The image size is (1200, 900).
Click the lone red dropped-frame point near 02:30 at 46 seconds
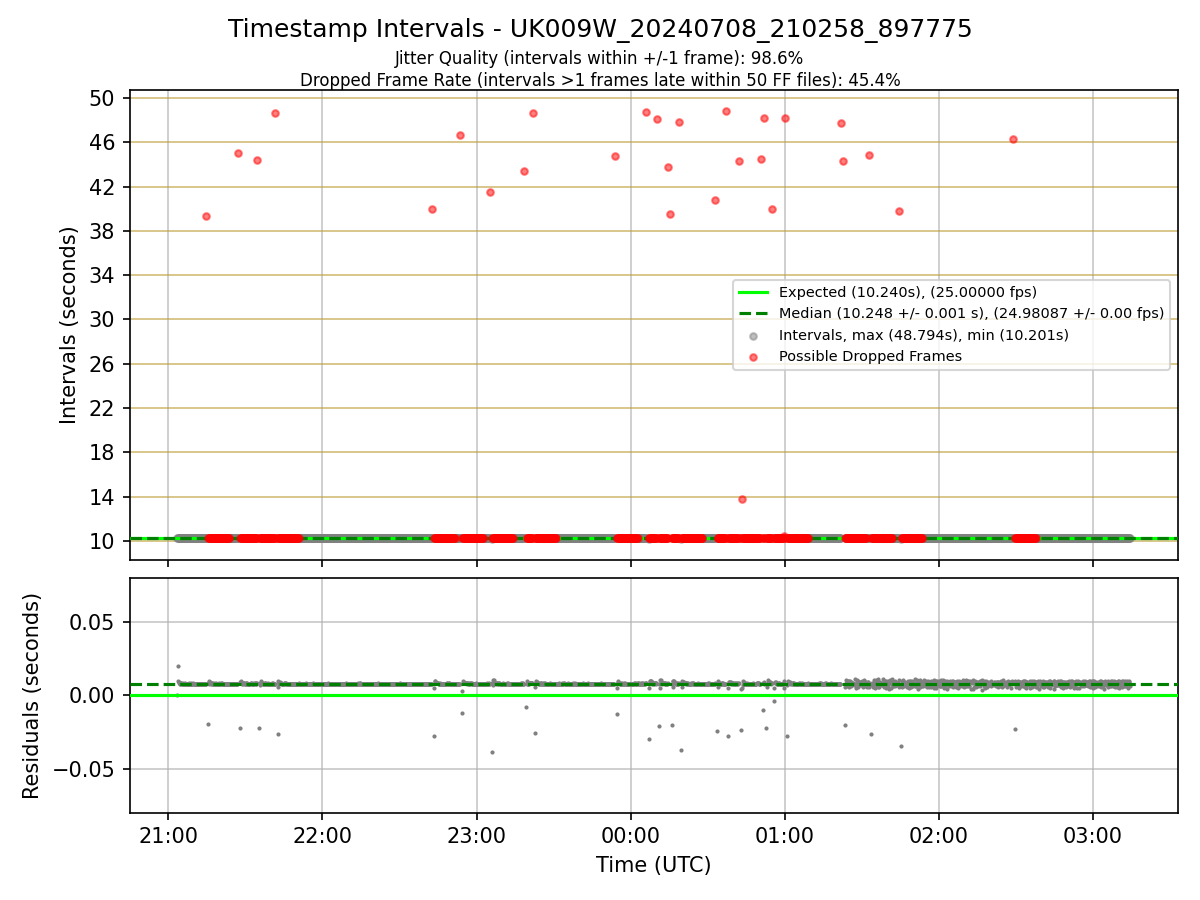pyautogui.click(x=1013, y=139)
